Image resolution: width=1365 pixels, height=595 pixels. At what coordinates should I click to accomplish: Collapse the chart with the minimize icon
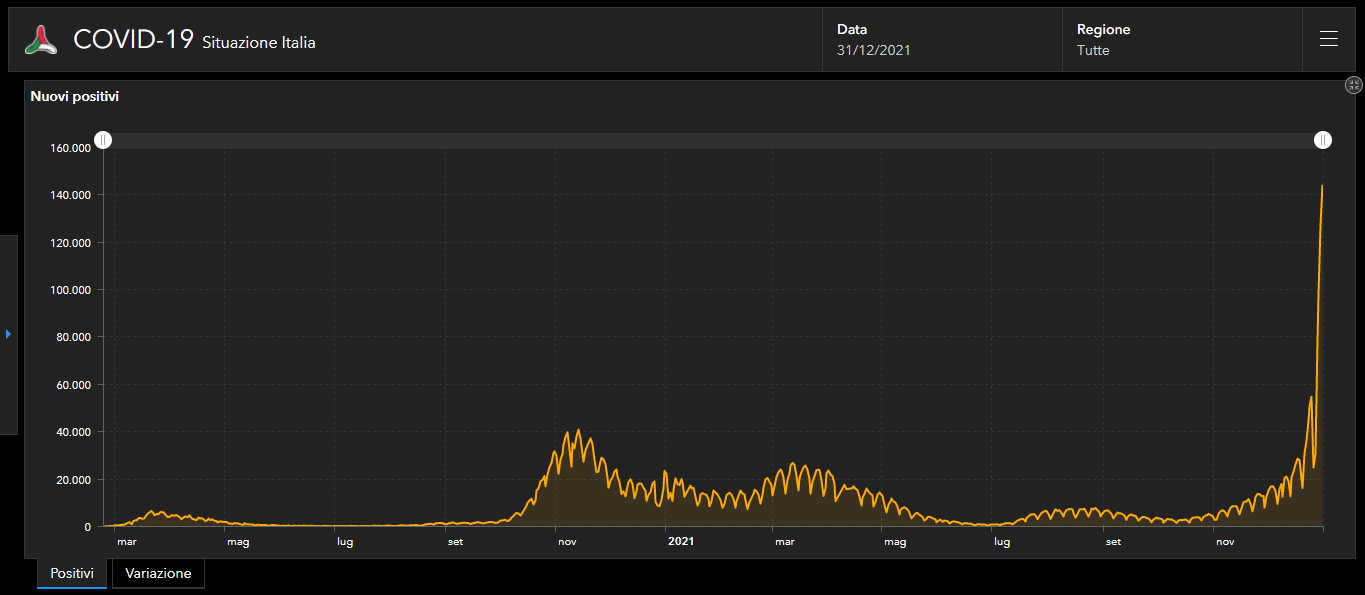click(1354, 85)
